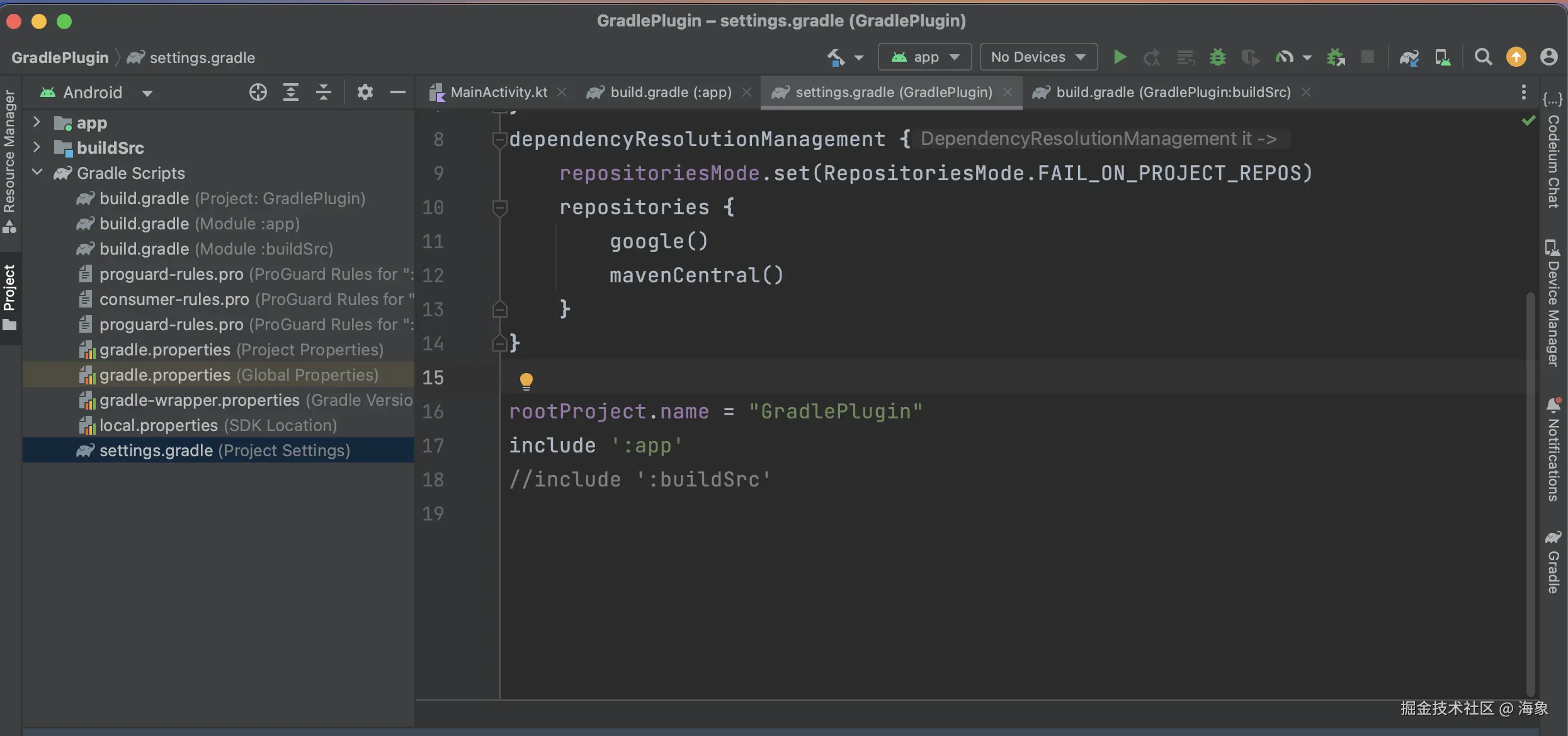Open the app run configuration dropdown
The image size is (1568, 736).
click(925, 57)
